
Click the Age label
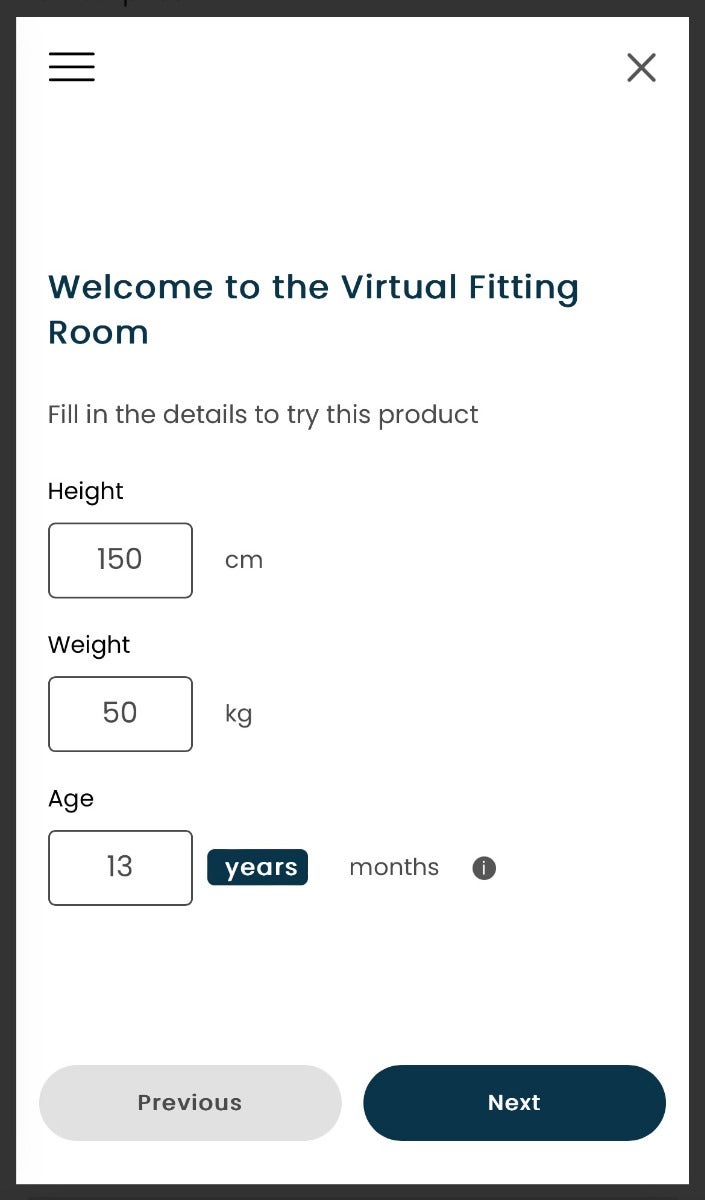point(71,799)
